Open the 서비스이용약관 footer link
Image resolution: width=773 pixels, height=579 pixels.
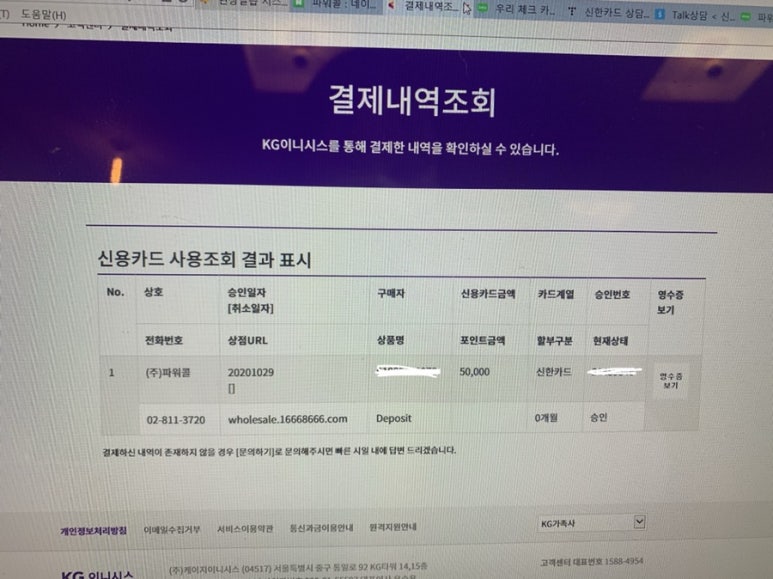pos(245,529)
